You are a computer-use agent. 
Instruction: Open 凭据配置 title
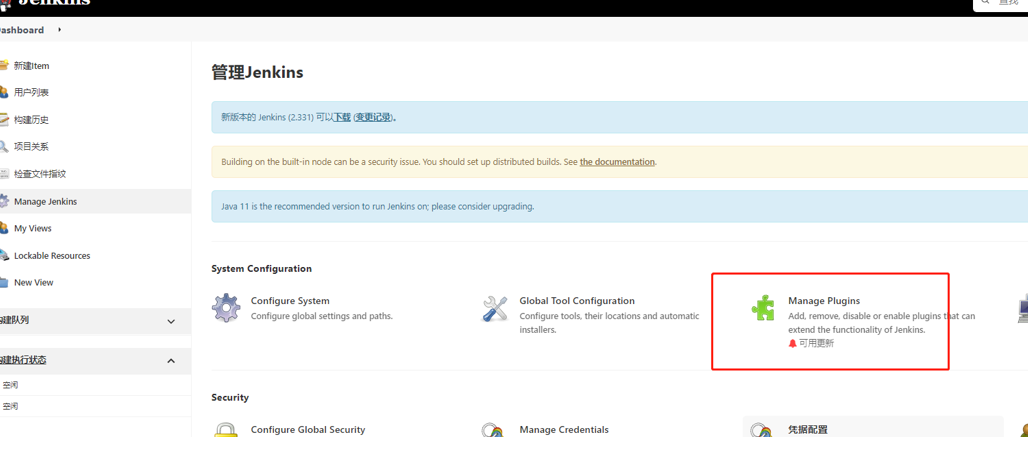[x=808, y=430]
